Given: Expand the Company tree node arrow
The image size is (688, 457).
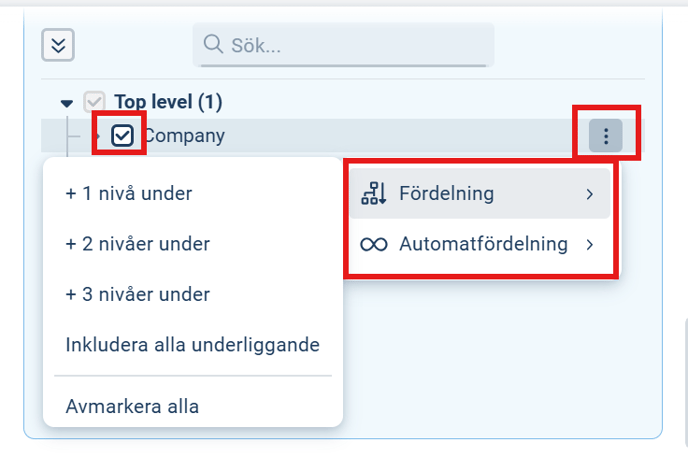Looking at the screenshot, I should tap(96, 136).
